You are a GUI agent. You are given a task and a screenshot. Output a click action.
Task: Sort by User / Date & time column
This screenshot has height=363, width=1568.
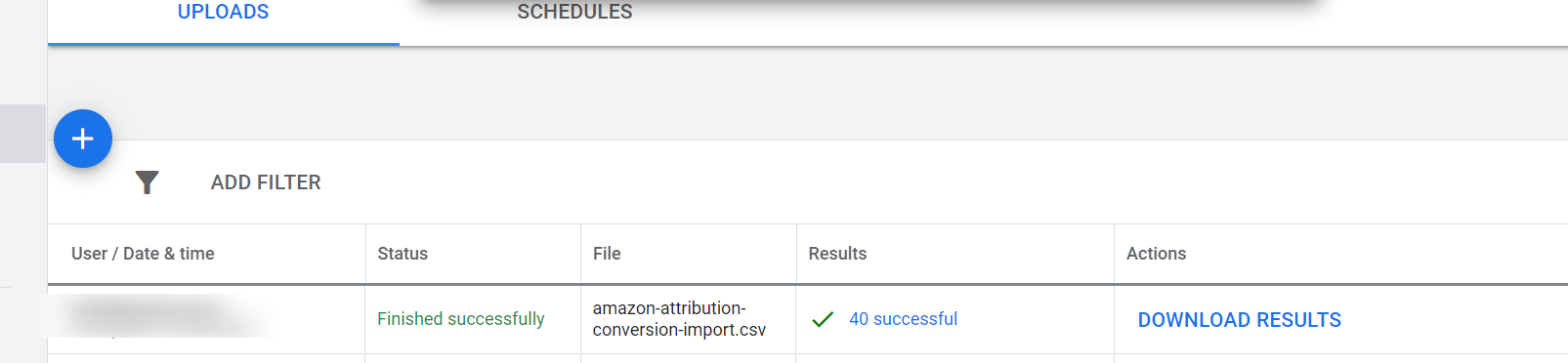click(143, 254)
